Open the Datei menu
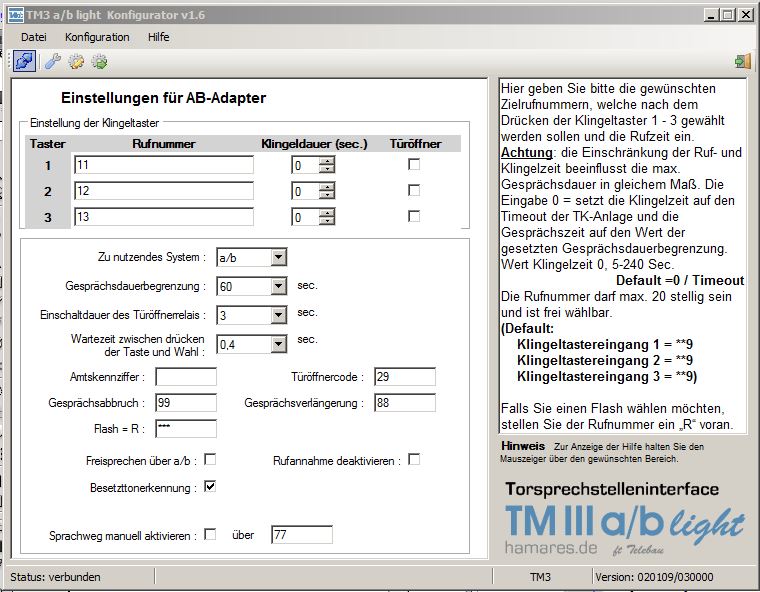Image resolution: width=760 pixels, height=592 pixels. pyautogui.click(x=34, y=37)
